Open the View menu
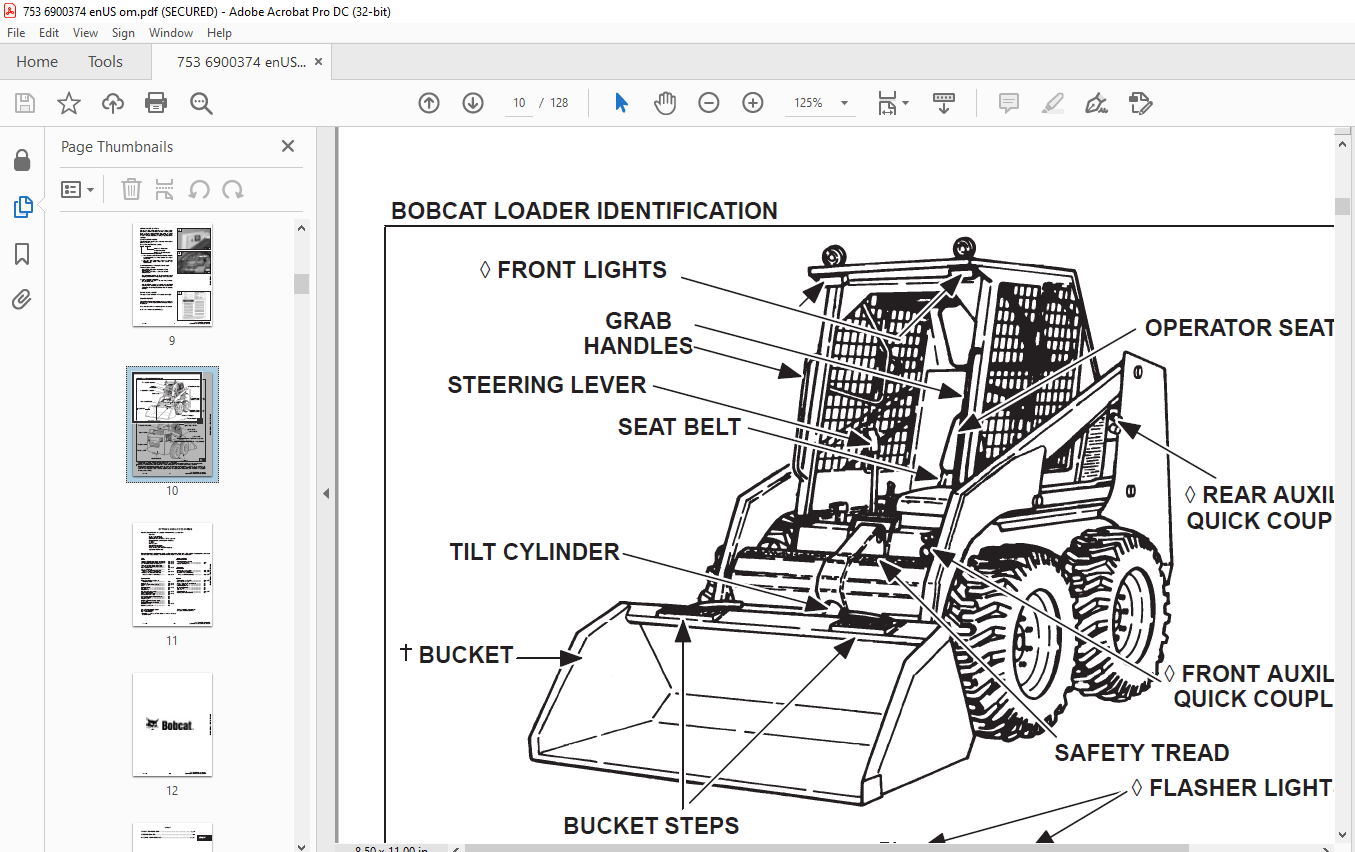 tap(86, 33)
